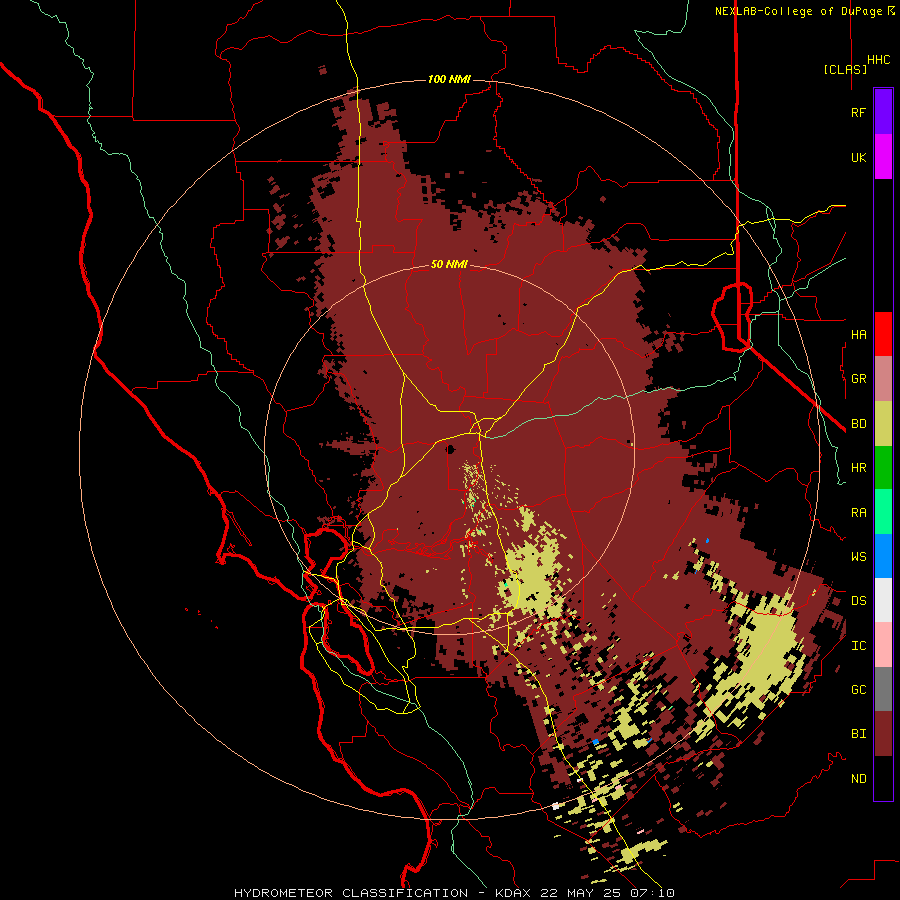900x900 pixels.
Task: Click the 50 NMI range ring label
Action: pos(449,264)
